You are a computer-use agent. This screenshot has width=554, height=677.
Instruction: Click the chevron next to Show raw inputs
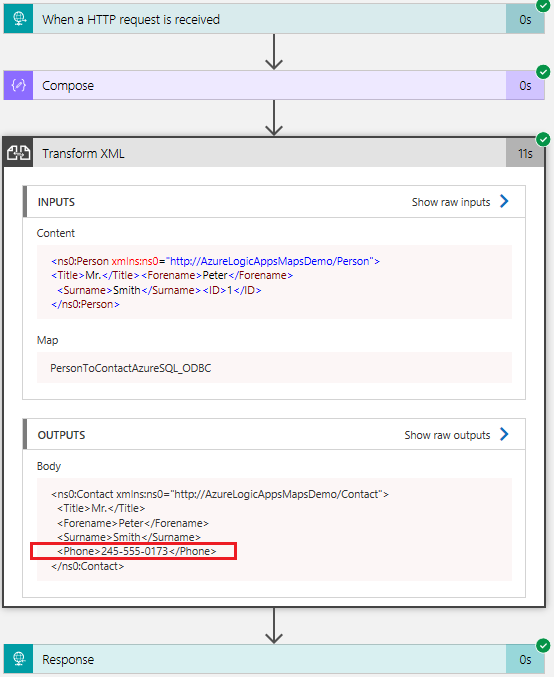coord(504,201)
